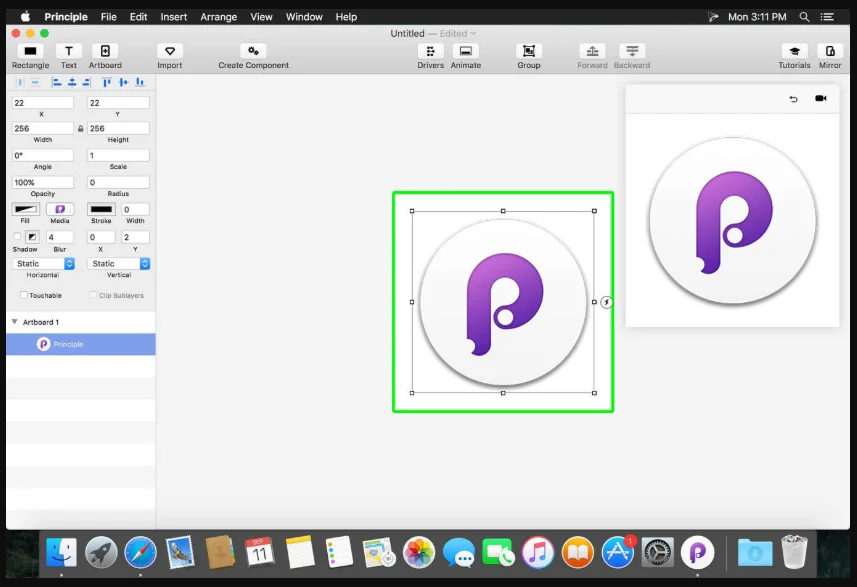Viewport: 857px width, 587px height.
Task: Click the Create Component icon
Action: click(x=253, y=51)
